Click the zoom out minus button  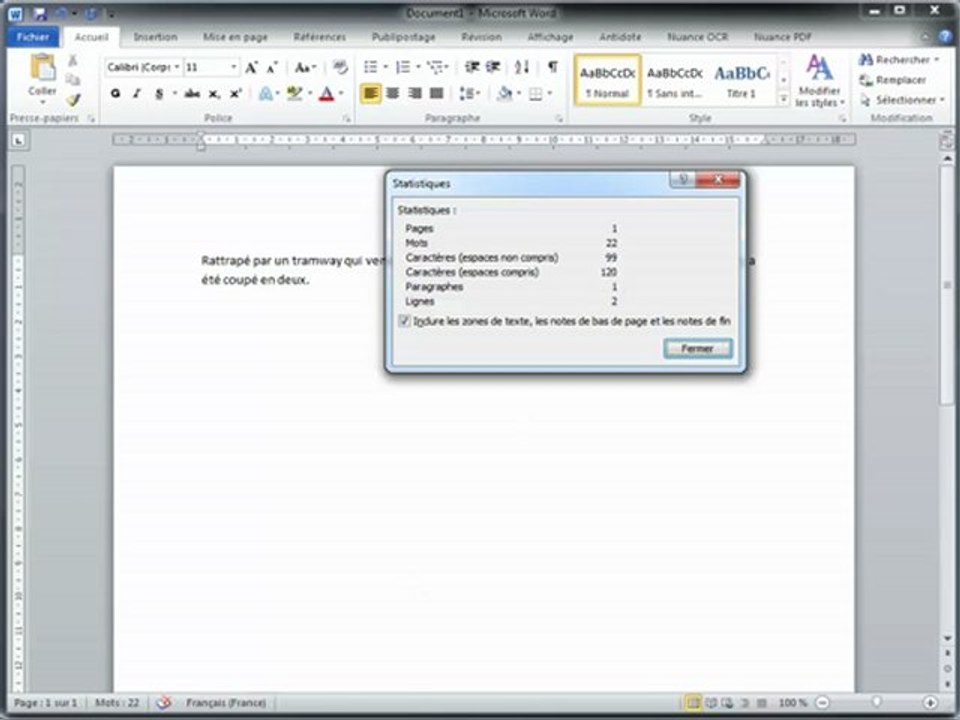823,703
